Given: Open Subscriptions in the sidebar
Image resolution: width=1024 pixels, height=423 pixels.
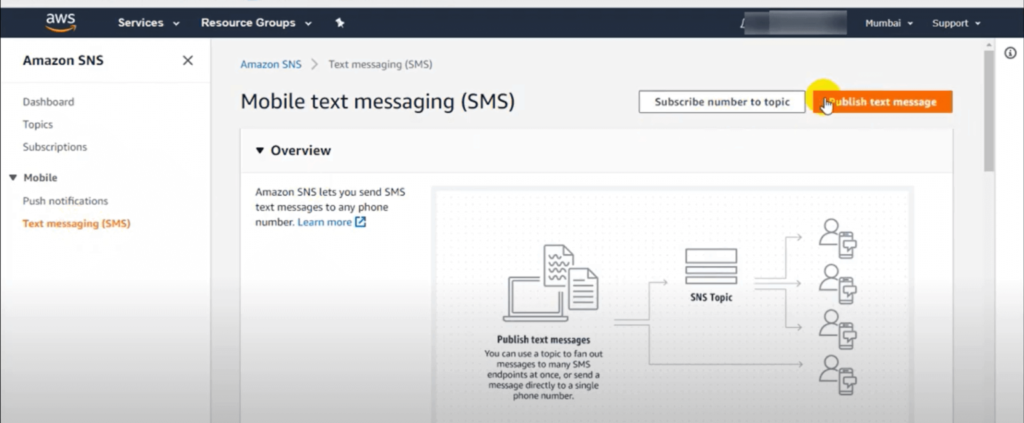Looking at the screenshot, I should (55, 147).
